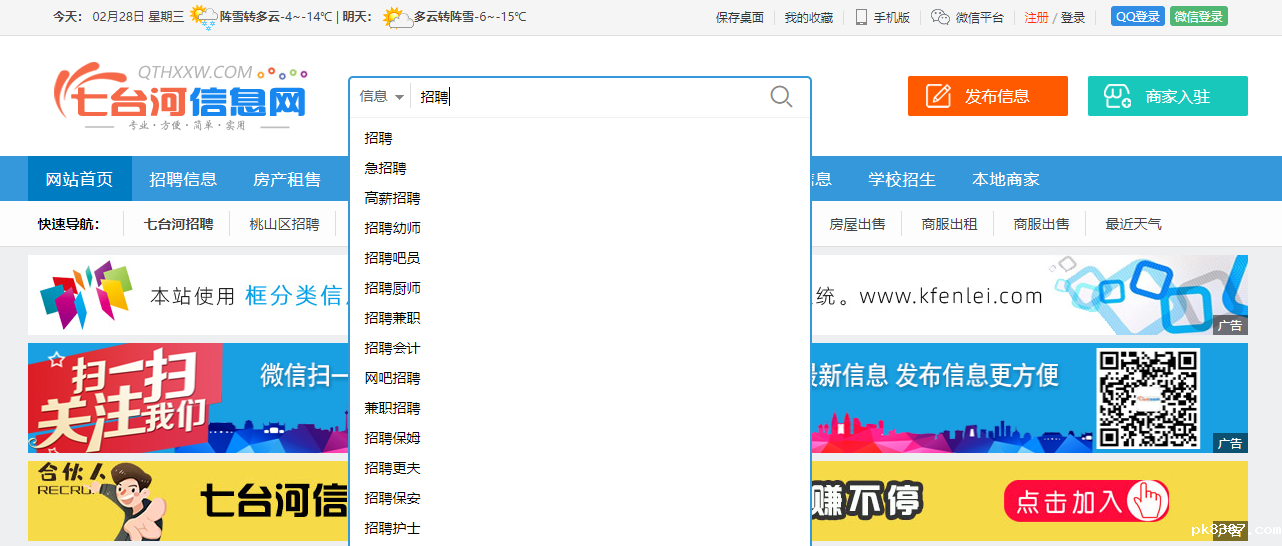Click the 商家入驻 button
Viewport: 1282px width, 546px height.
coord(1167,96)
